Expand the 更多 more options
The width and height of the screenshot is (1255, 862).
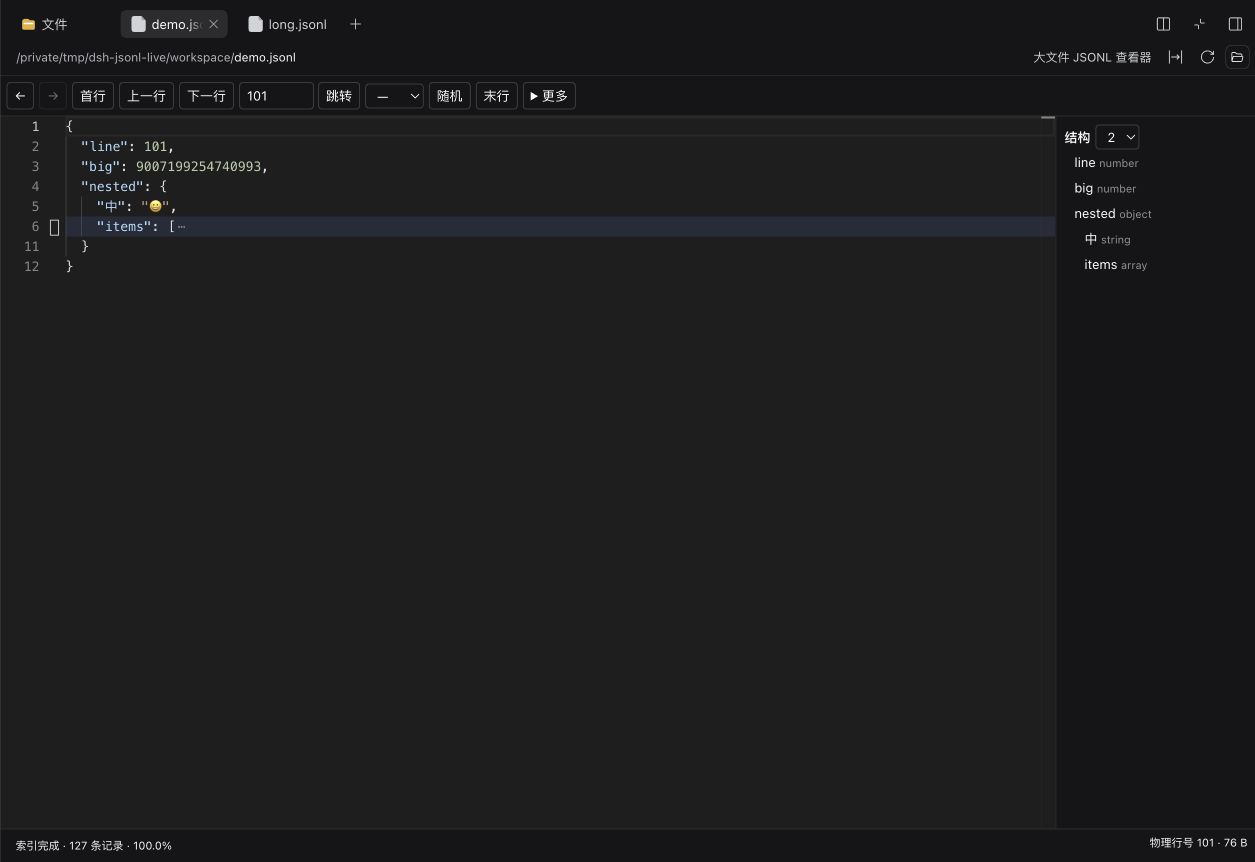click(x=549, y=96)
